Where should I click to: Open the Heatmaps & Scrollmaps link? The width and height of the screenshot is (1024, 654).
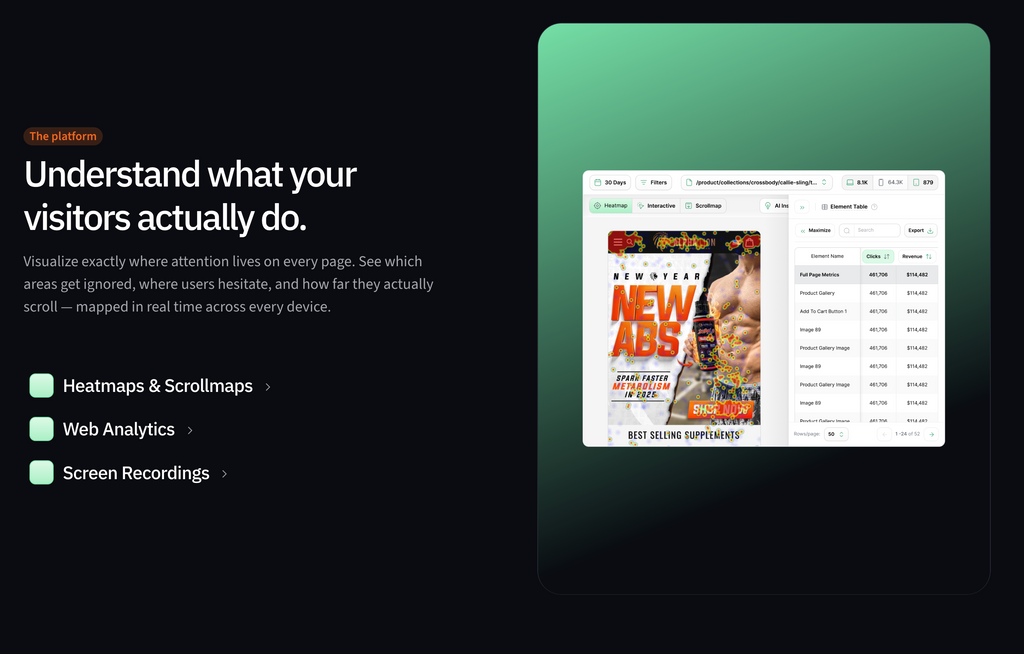tap(150, 386)
